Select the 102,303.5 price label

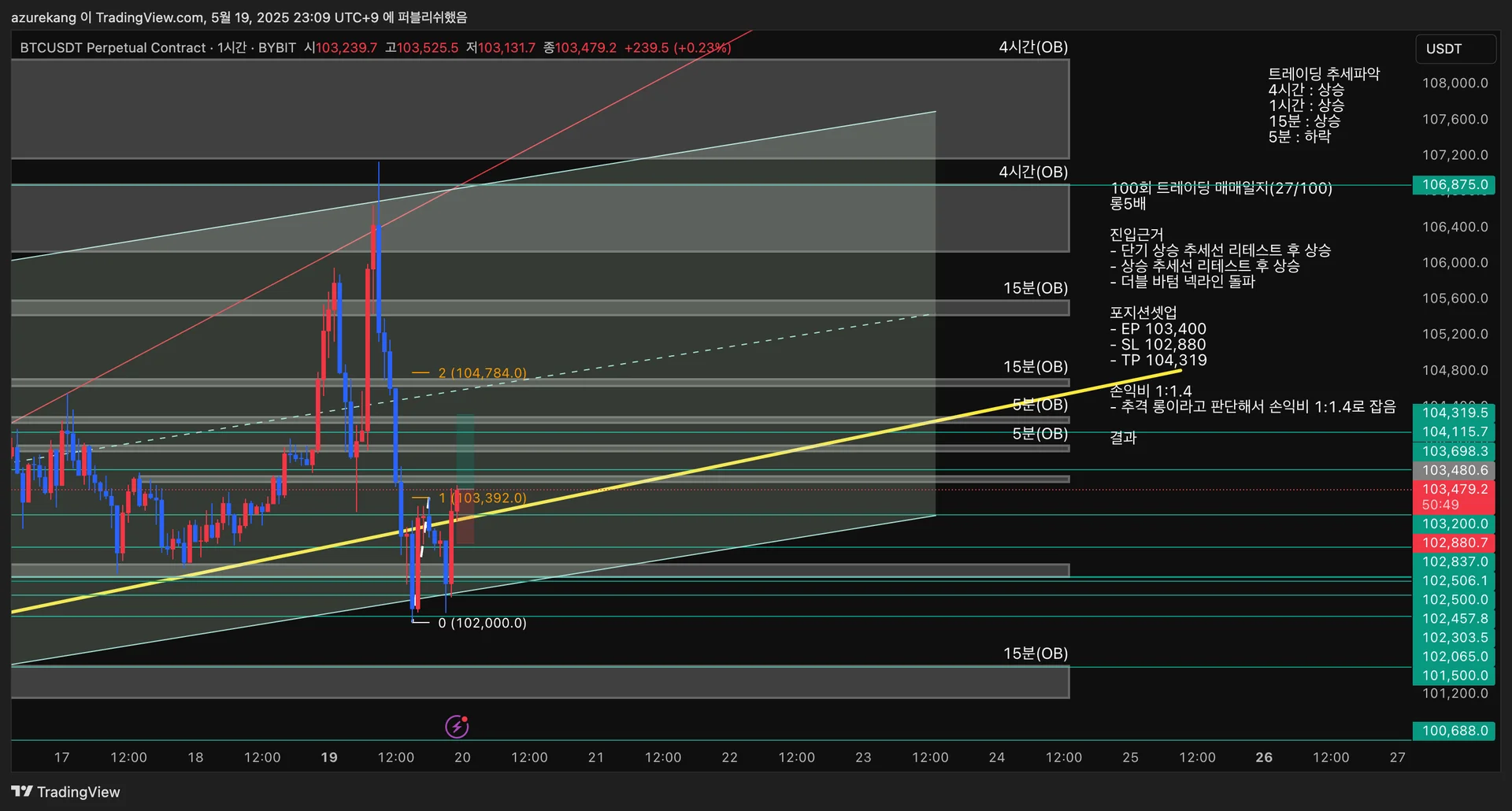(1454, 637)
